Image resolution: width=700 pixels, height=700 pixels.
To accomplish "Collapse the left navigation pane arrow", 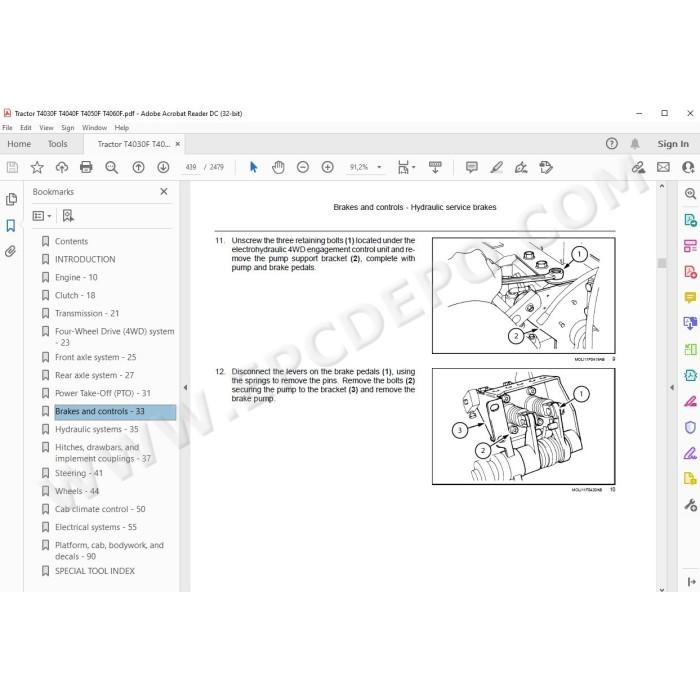I will pos(185,388).
